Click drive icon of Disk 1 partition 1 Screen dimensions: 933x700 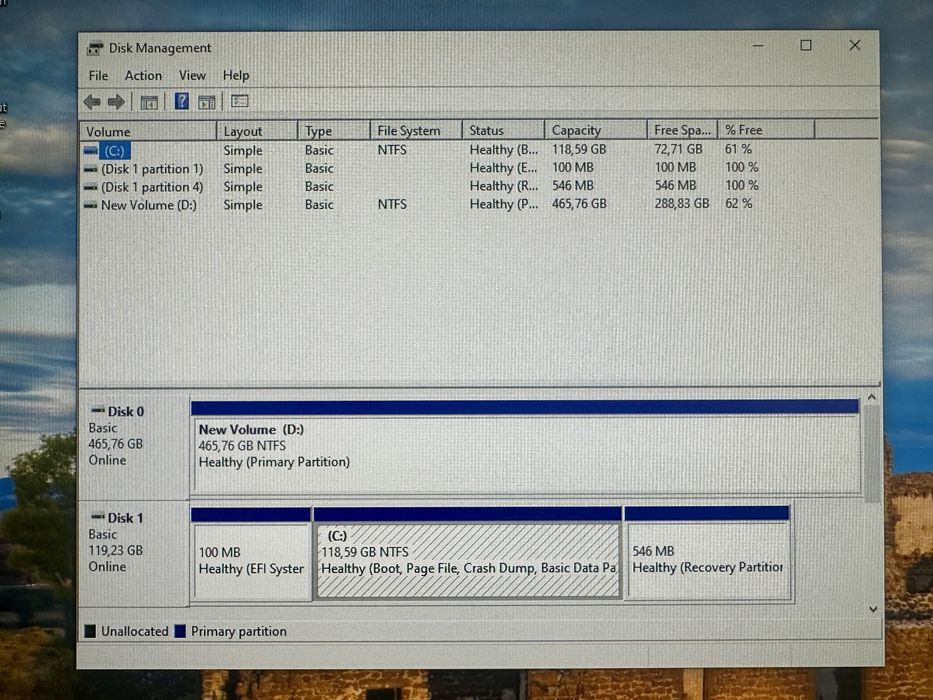90,170
